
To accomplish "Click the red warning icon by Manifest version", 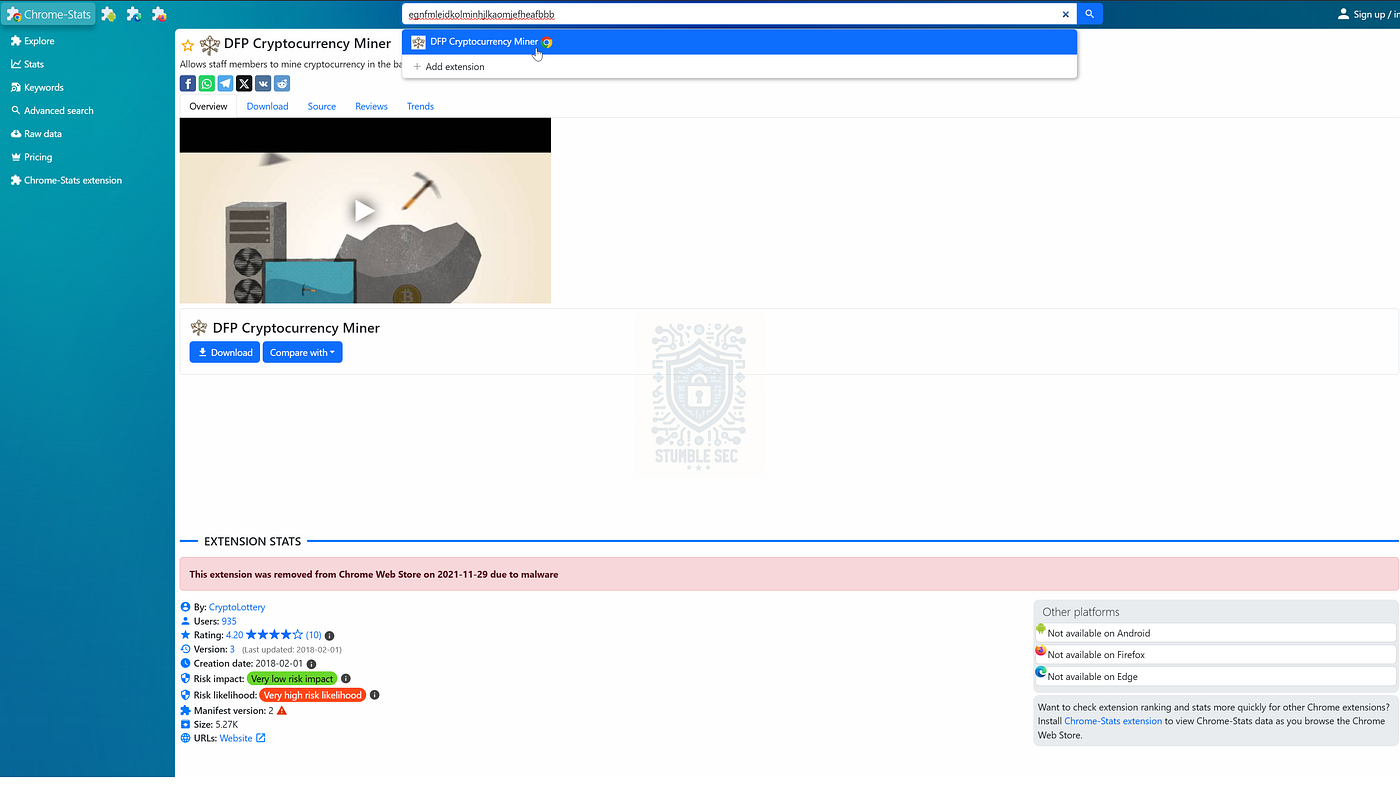I will pyautogui.click(x=282, y=711).
